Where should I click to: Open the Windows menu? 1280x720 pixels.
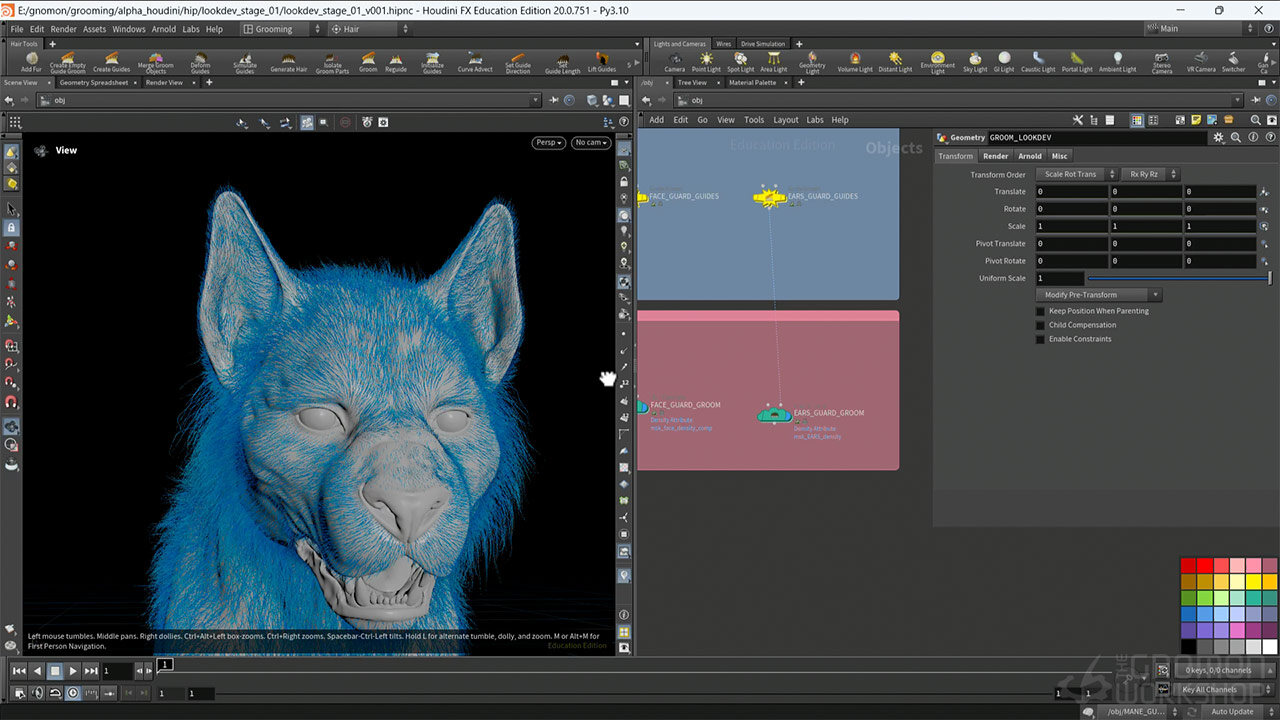click(x=129, y=29)
